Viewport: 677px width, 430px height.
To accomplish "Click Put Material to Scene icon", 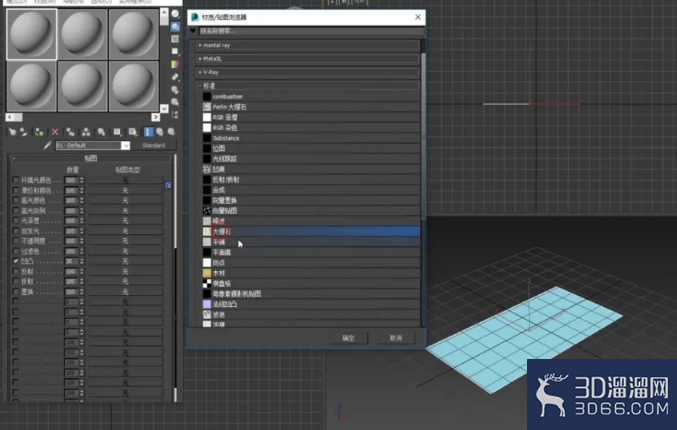I will point(23,132).
